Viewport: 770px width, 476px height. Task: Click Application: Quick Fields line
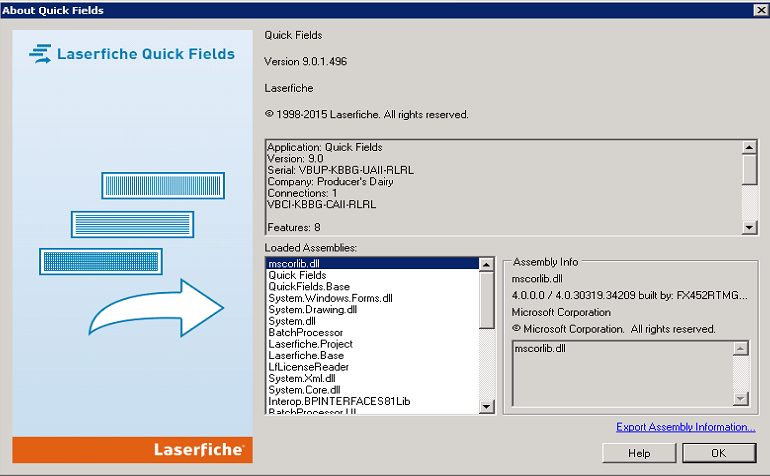click(325, 147)
